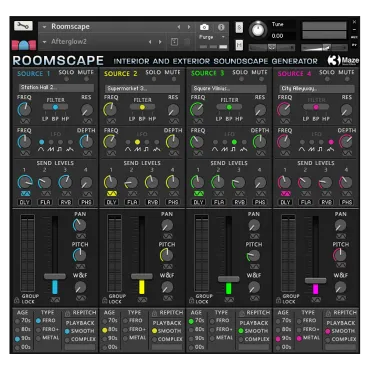Click the FLA button in Source 2

point(132,202)
